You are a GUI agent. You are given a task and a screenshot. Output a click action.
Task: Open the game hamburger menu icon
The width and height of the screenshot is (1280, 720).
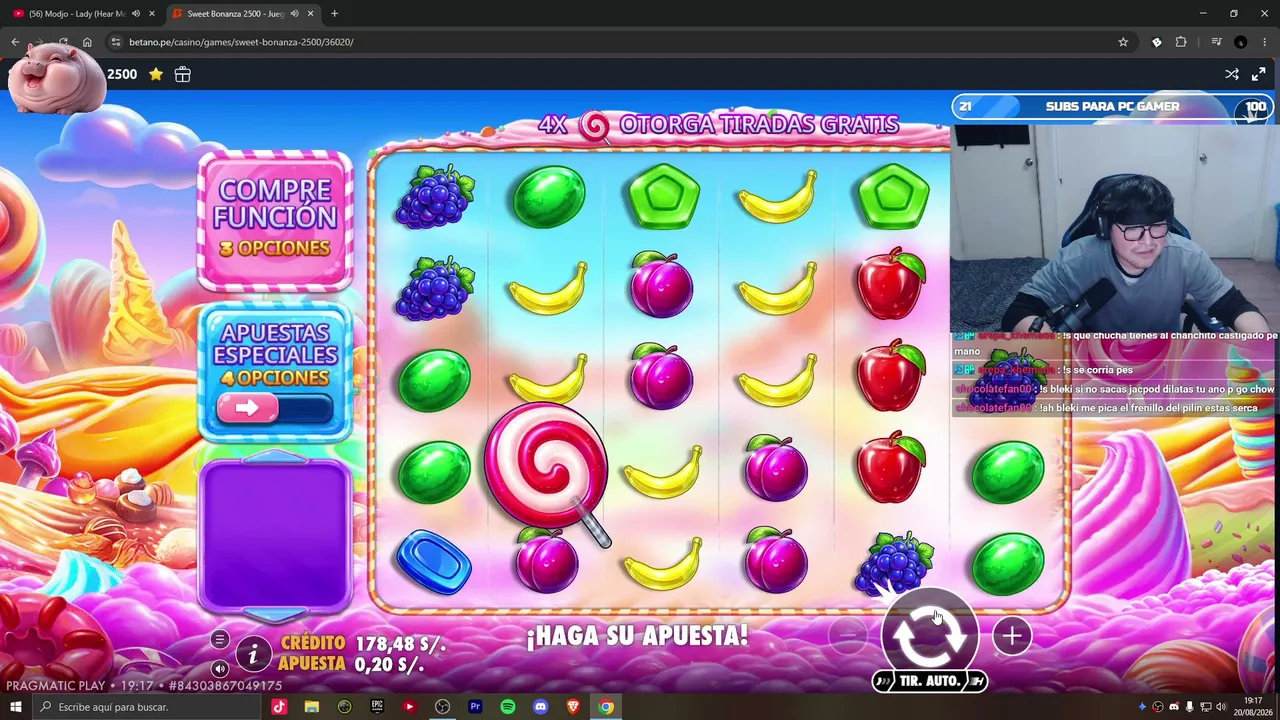pos(220,640)
